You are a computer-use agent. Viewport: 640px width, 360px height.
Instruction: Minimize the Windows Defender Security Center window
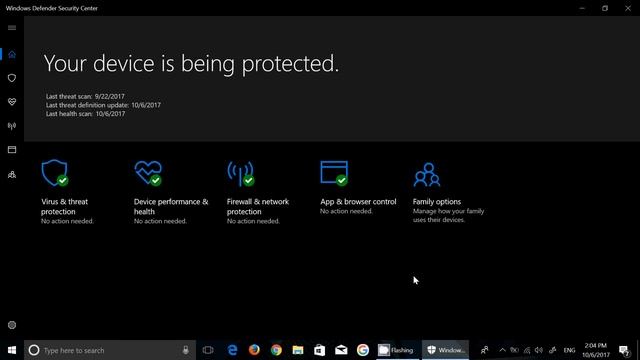coord(582,8)
